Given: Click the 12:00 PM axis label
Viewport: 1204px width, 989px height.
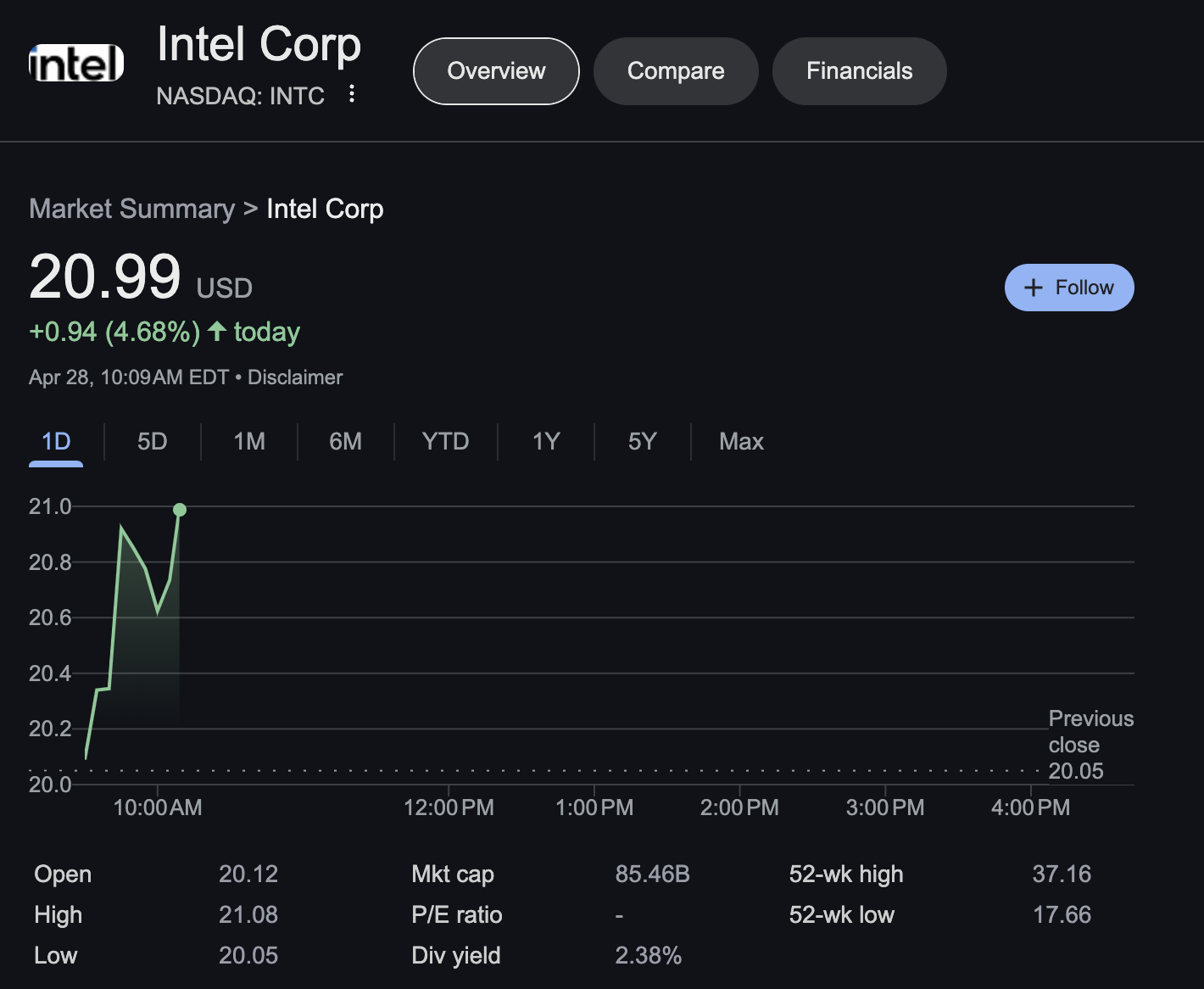Looking at the screenshot, I should pos(449,807).
